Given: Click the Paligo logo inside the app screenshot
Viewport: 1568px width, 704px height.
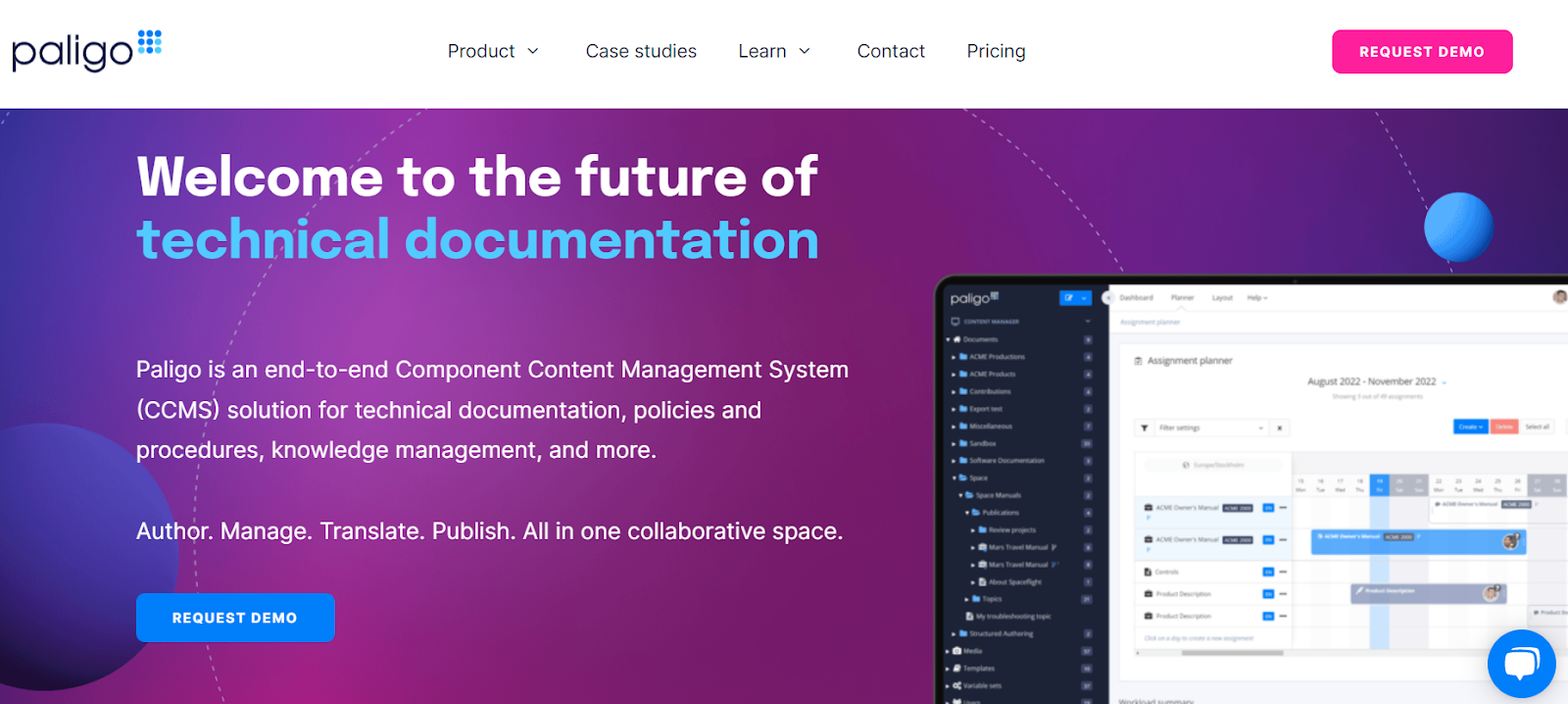Looking at the screenshot, I should click(x=974, y=298).
